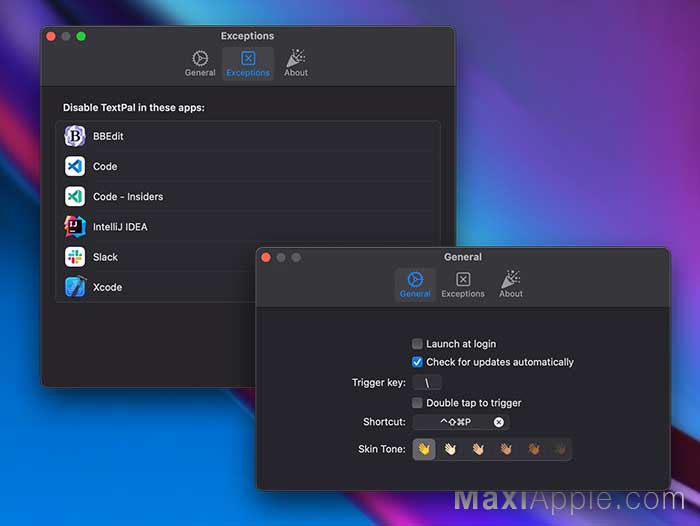
Task: Click the Code - Insiders icon
Action: coord(75,196)
